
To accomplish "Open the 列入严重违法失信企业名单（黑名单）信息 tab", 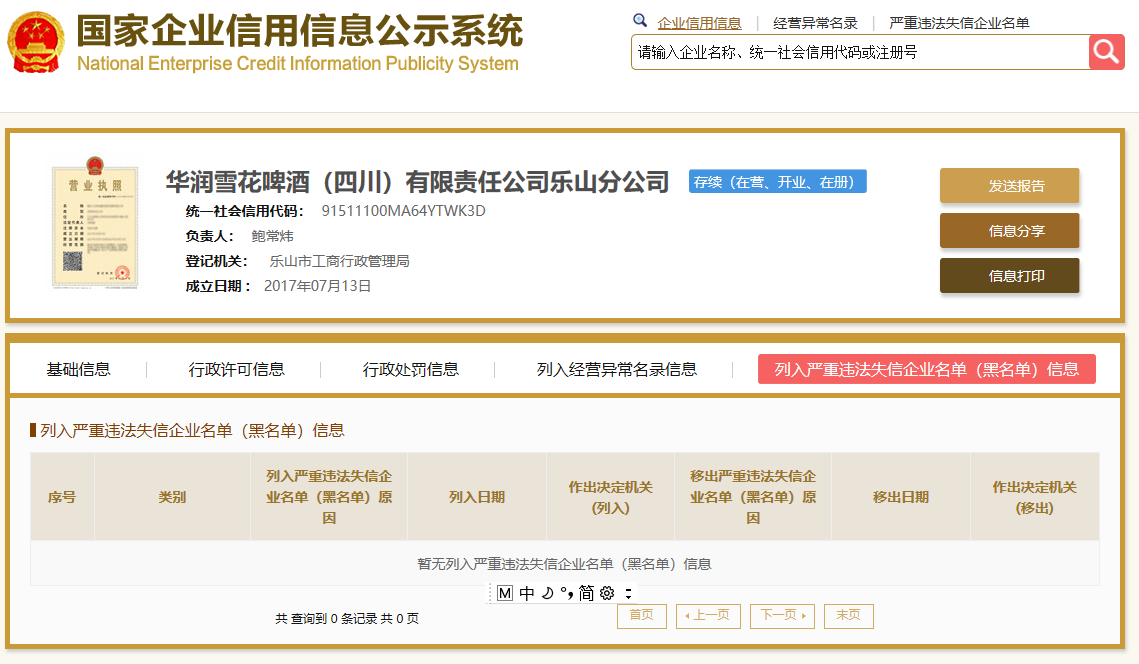I will pos(926,369).
